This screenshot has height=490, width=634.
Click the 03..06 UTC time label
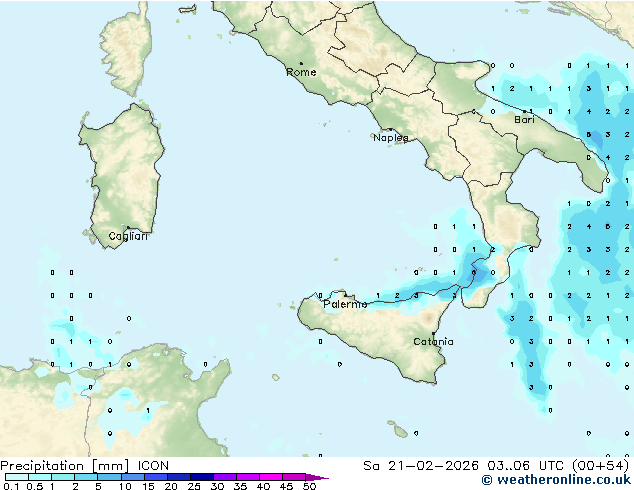coord(526,466)
